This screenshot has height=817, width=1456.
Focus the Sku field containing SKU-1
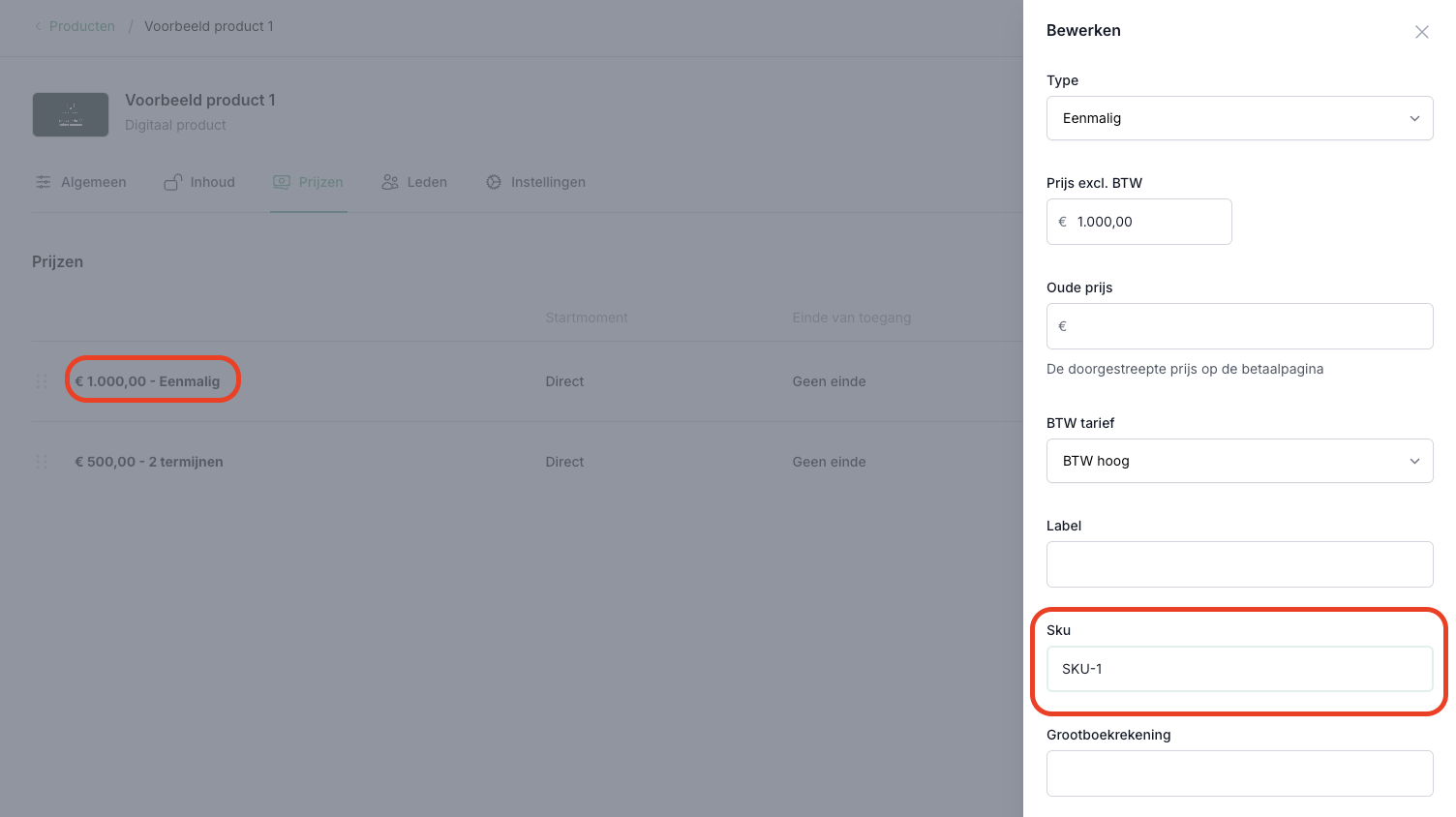[1239, 669]
